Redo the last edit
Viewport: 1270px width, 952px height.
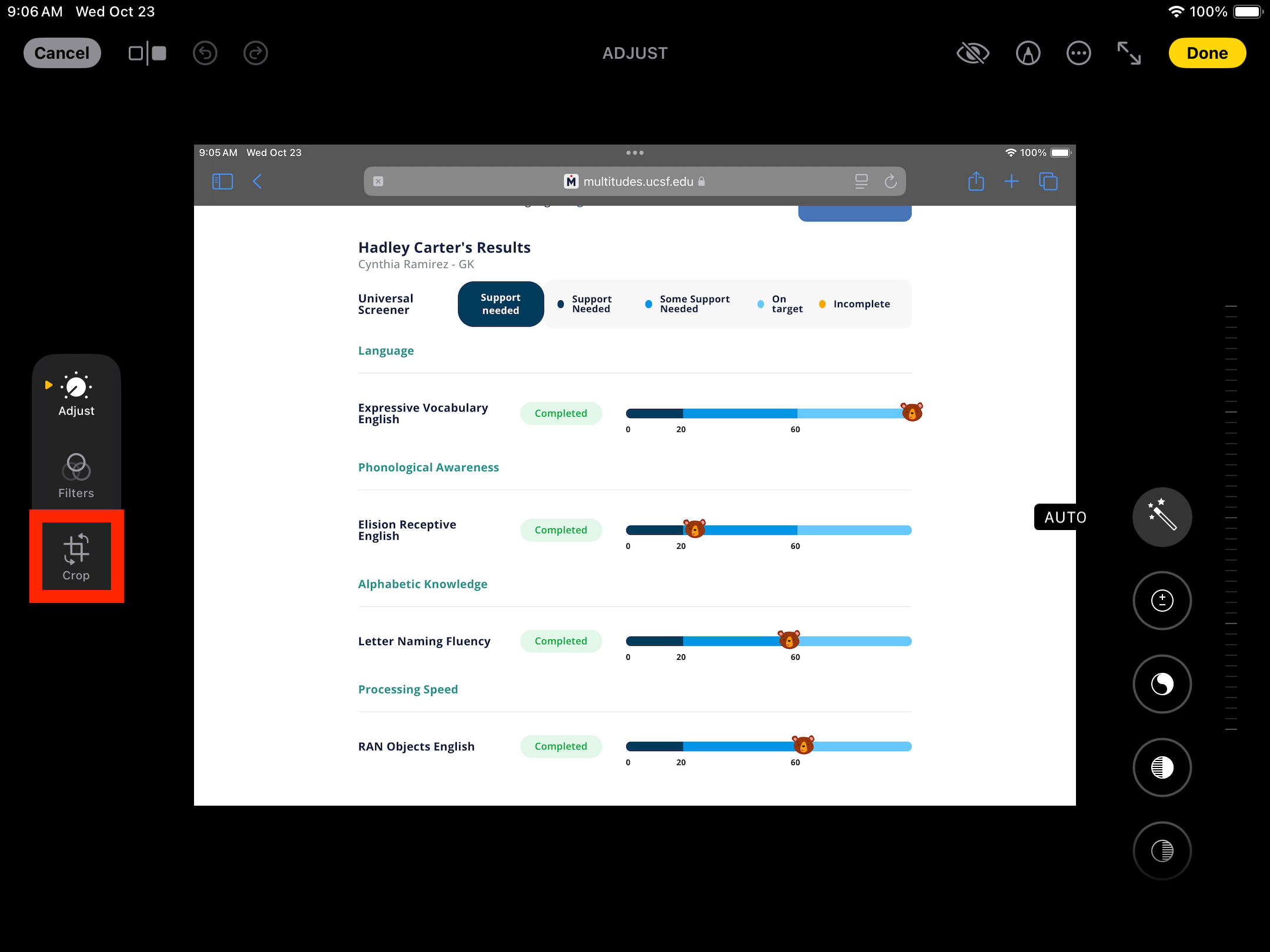[256, 53]
